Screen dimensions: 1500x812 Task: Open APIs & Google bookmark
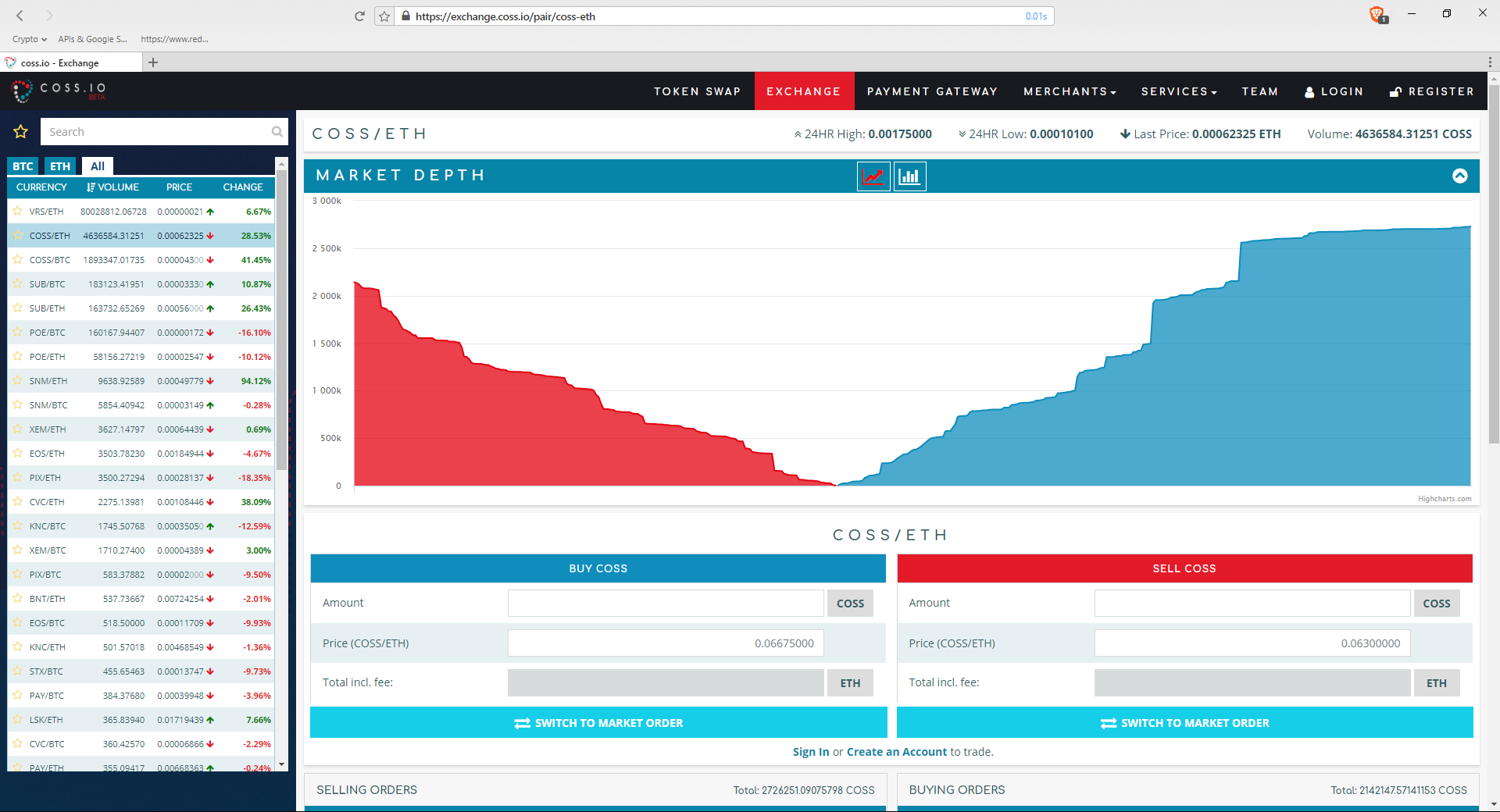coord(92,39)
